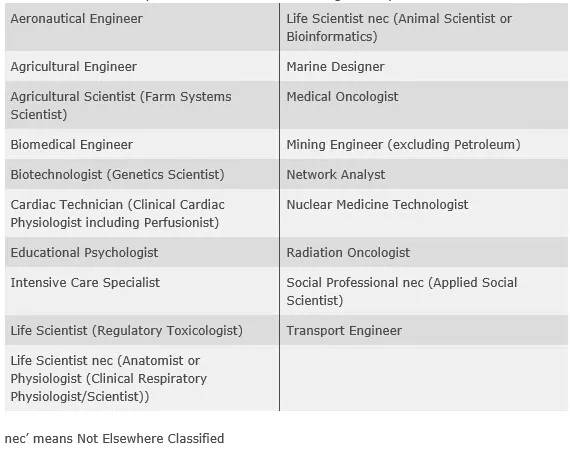Click the Educational Psychologist entry
This screenshot has height=458, width=570.
pyautogui.click(x=142, y=252)
